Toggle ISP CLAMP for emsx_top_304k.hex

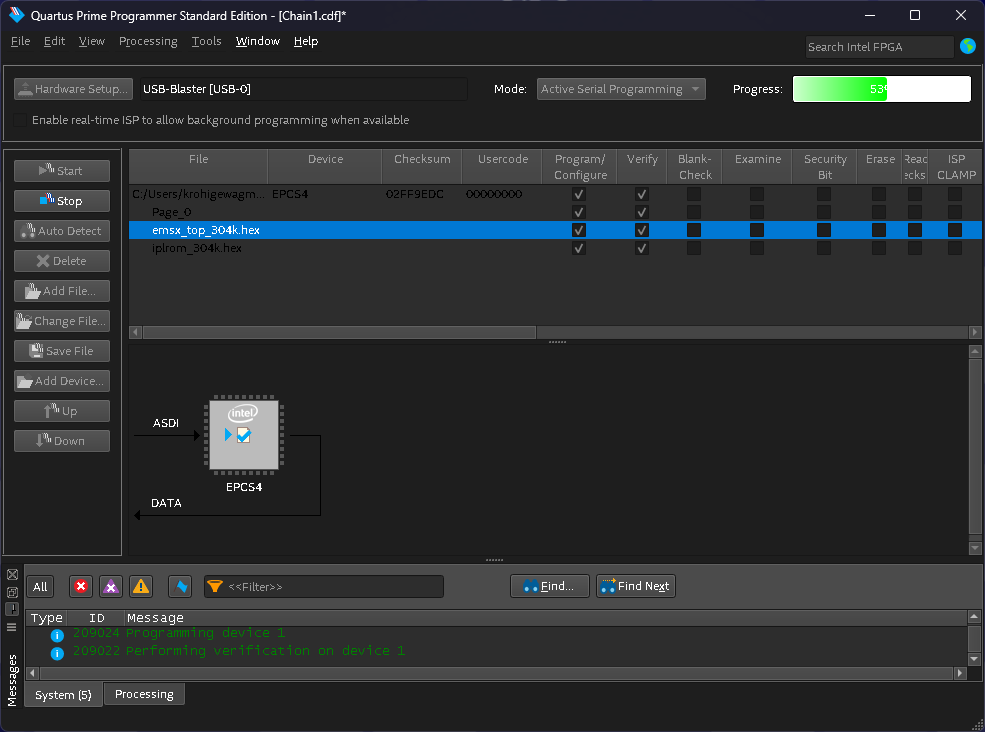pyautogui.click(x=955, y=230)
